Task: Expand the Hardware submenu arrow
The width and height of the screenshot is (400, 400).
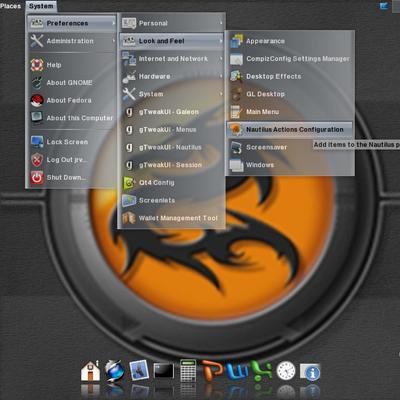Action: (x=221, y=77)
